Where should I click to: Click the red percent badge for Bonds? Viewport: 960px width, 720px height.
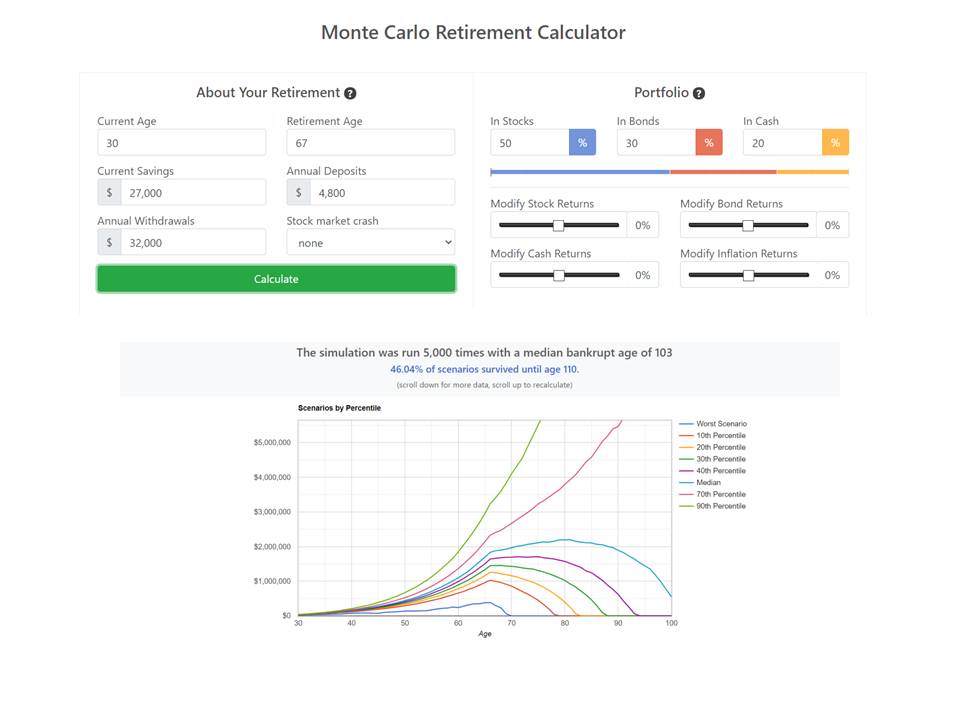click(x=709, y=143)
